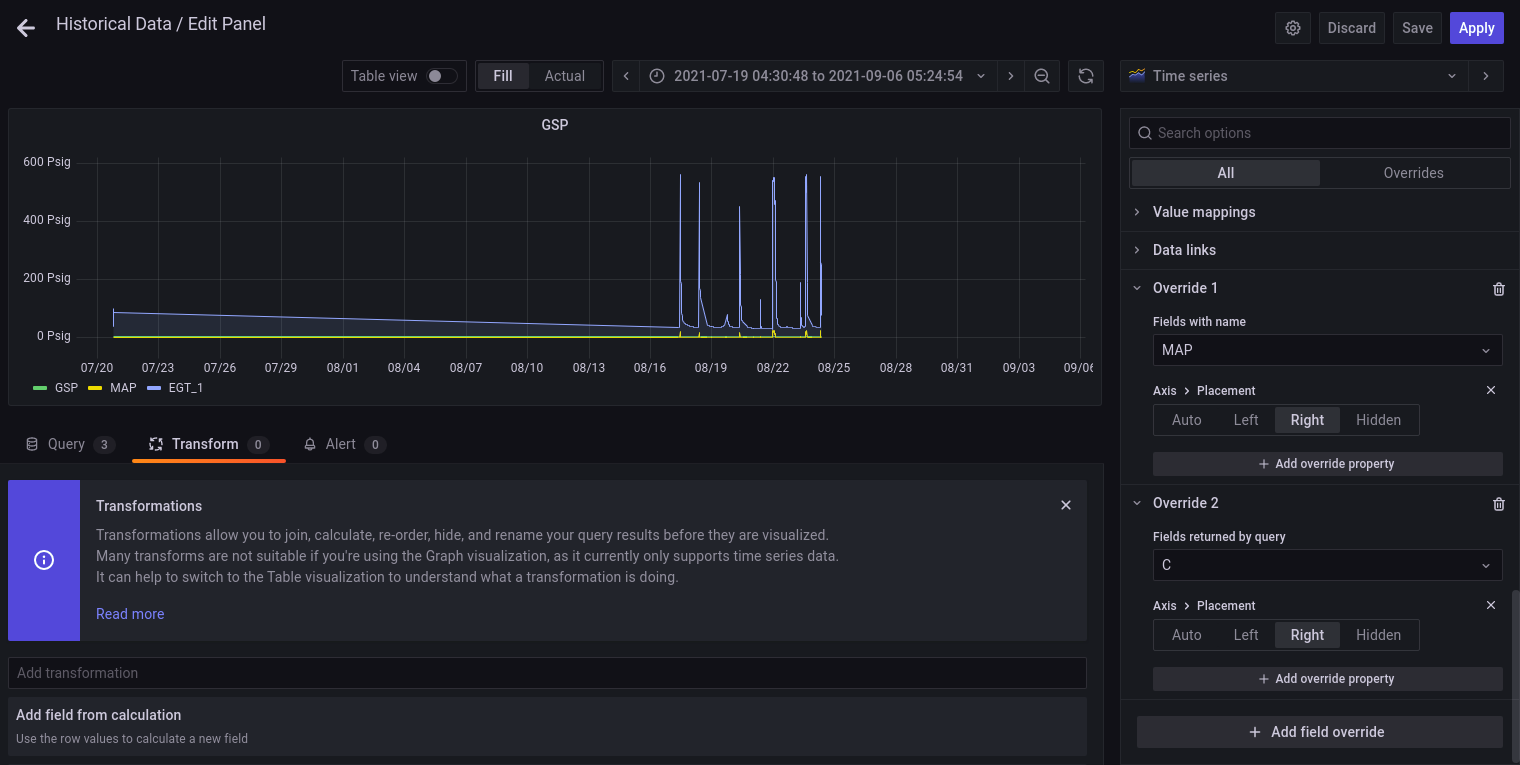Viewport: 1520px width, 765px height.
Task: Collapse the Override 2 section
Action: point(1137,503)
